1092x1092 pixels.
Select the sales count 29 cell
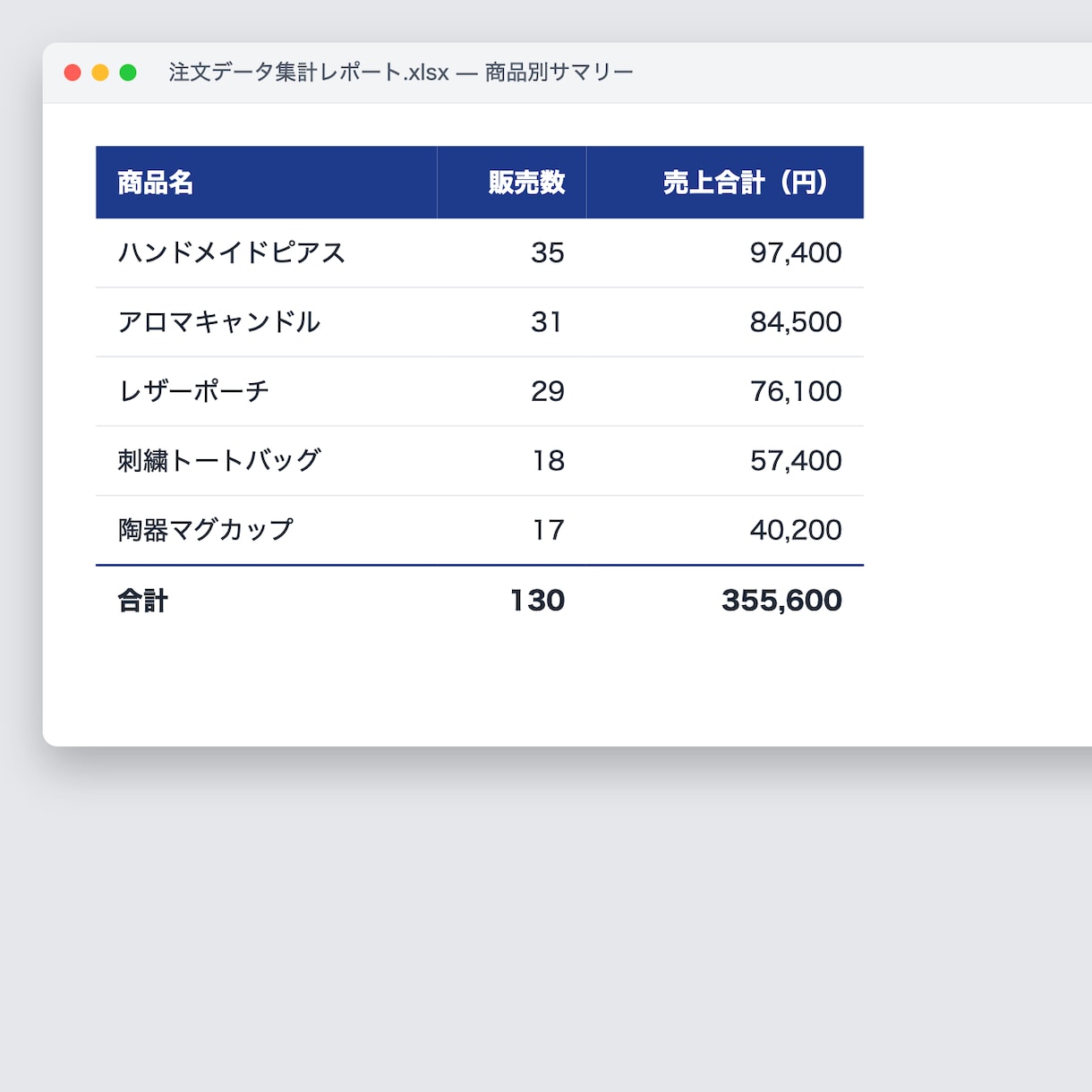coord(512,391)
